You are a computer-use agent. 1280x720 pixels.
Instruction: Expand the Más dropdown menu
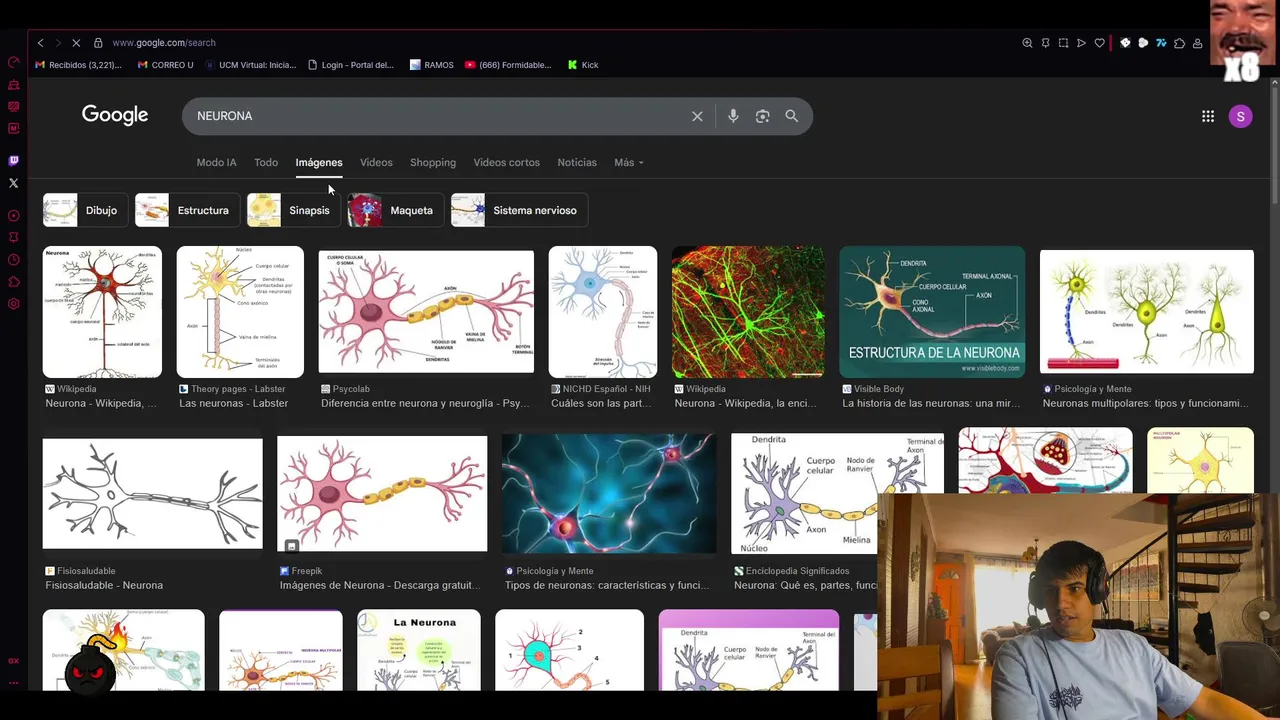tap(629, 162)
